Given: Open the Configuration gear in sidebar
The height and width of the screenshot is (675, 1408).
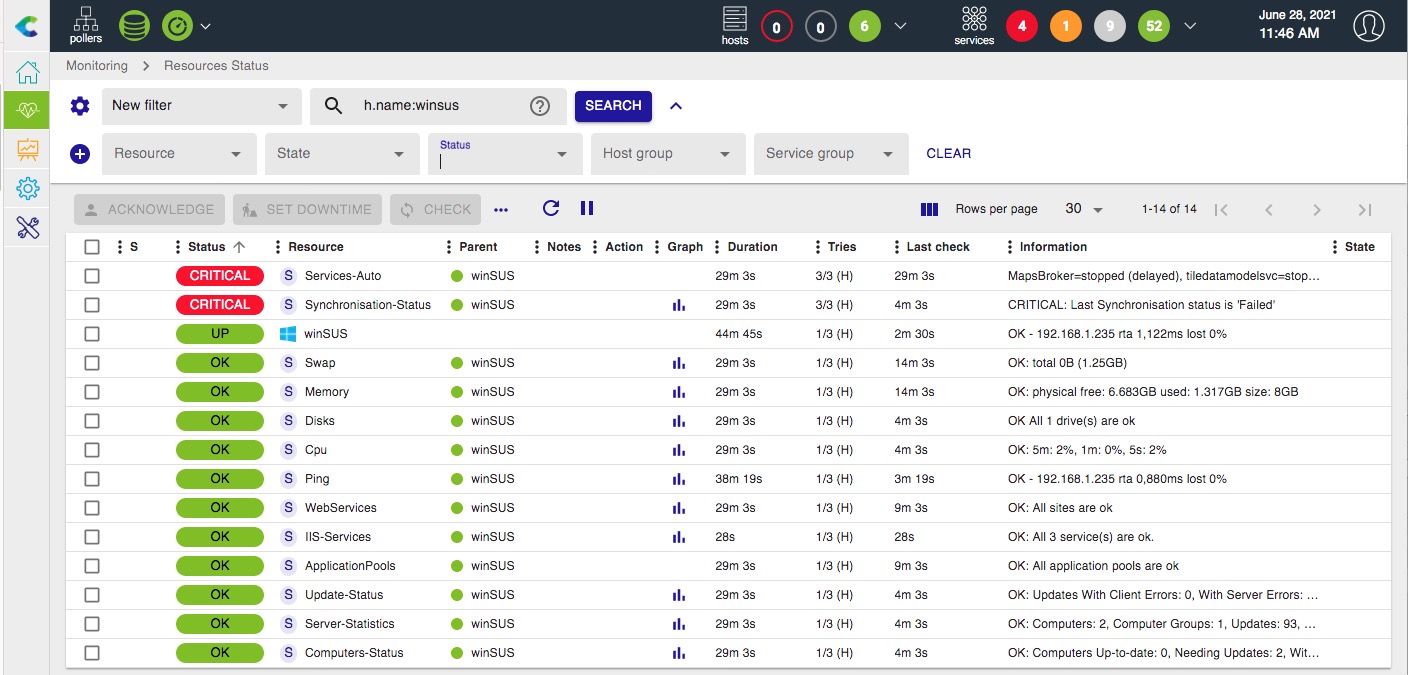Looking at the screenshot, I should [x=27, y=188].
